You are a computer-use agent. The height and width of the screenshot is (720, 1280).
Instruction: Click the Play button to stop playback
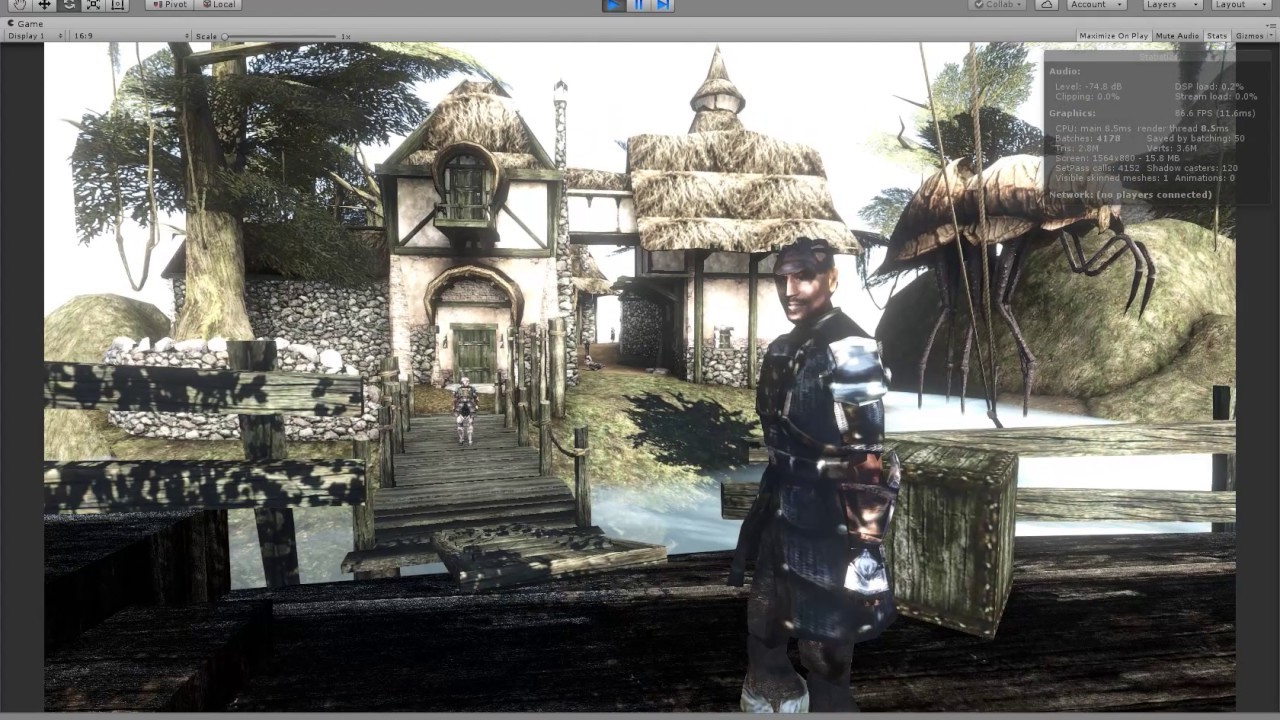613,6
